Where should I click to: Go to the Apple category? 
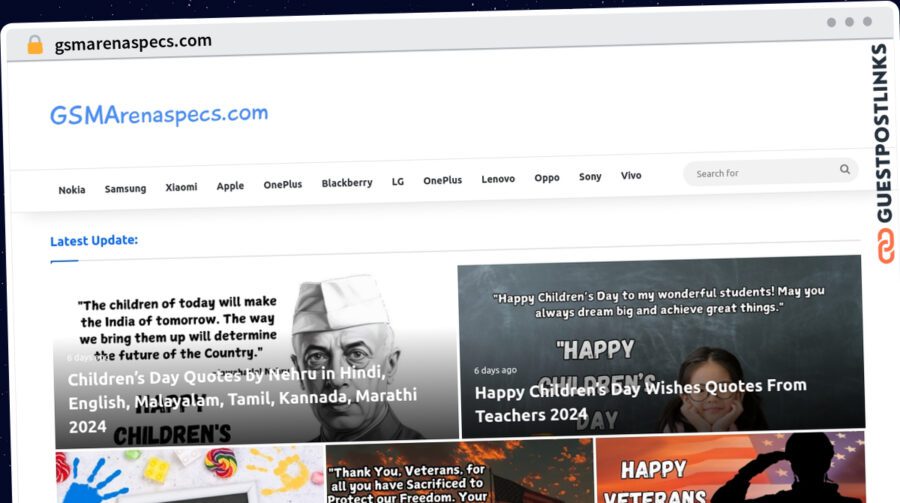coord(230,185)
